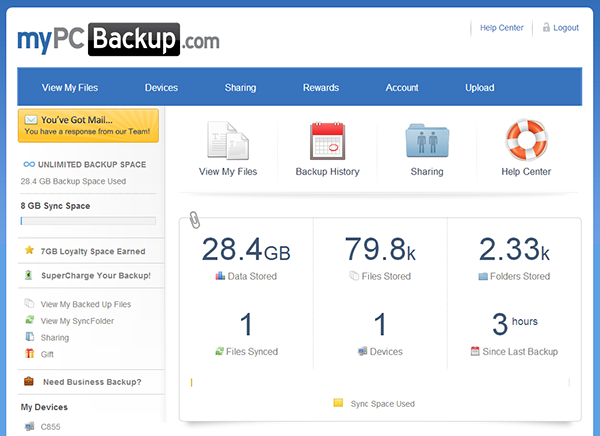Click the computer icon beside C855
The width and height of the screenshot is (600, 436).
(29, 426)
